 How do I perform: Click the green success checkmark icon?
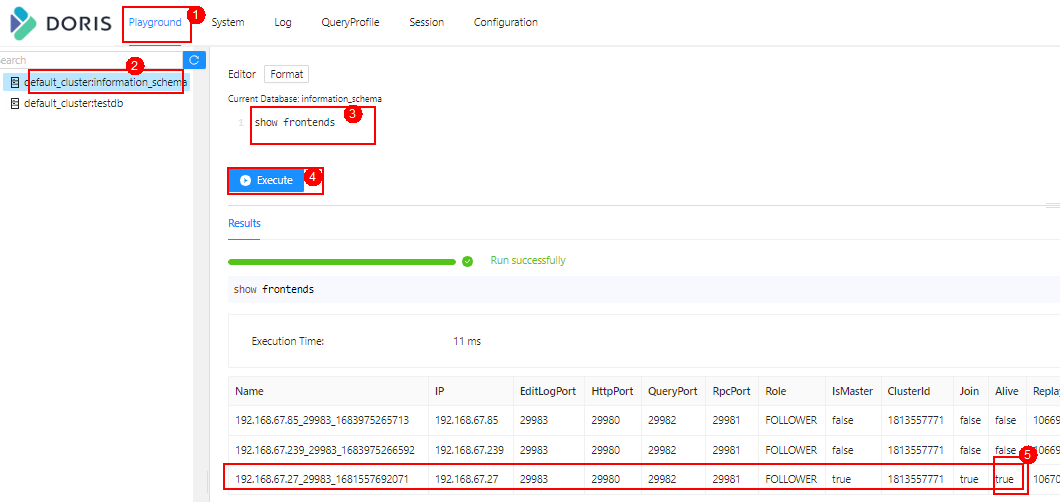[x=467, y=261]
